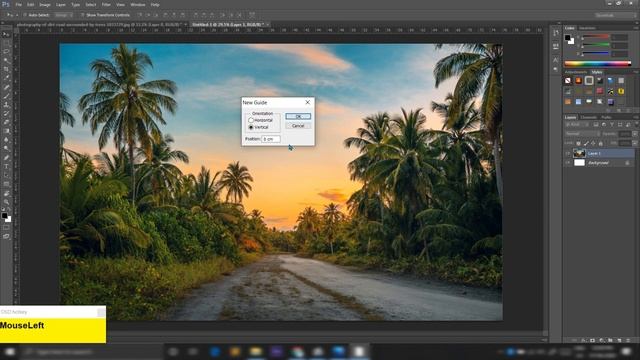The width and height of the screenshot is (640, 360).
Task: Open the Image menu
Action: pyautogui.click(x=44, y=4)
